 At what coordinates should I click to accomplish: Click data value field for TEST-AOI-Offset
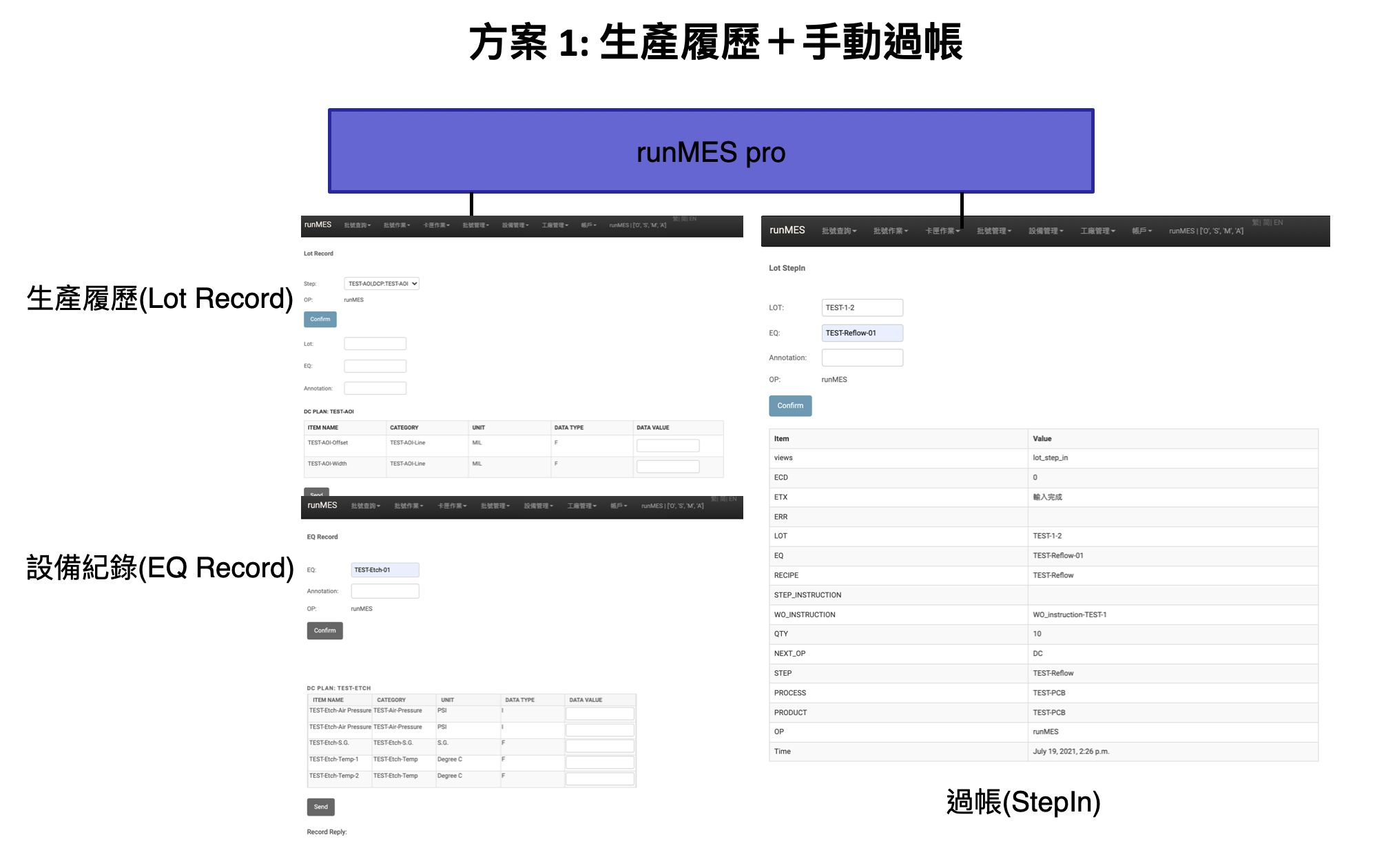tap(668, 446)
